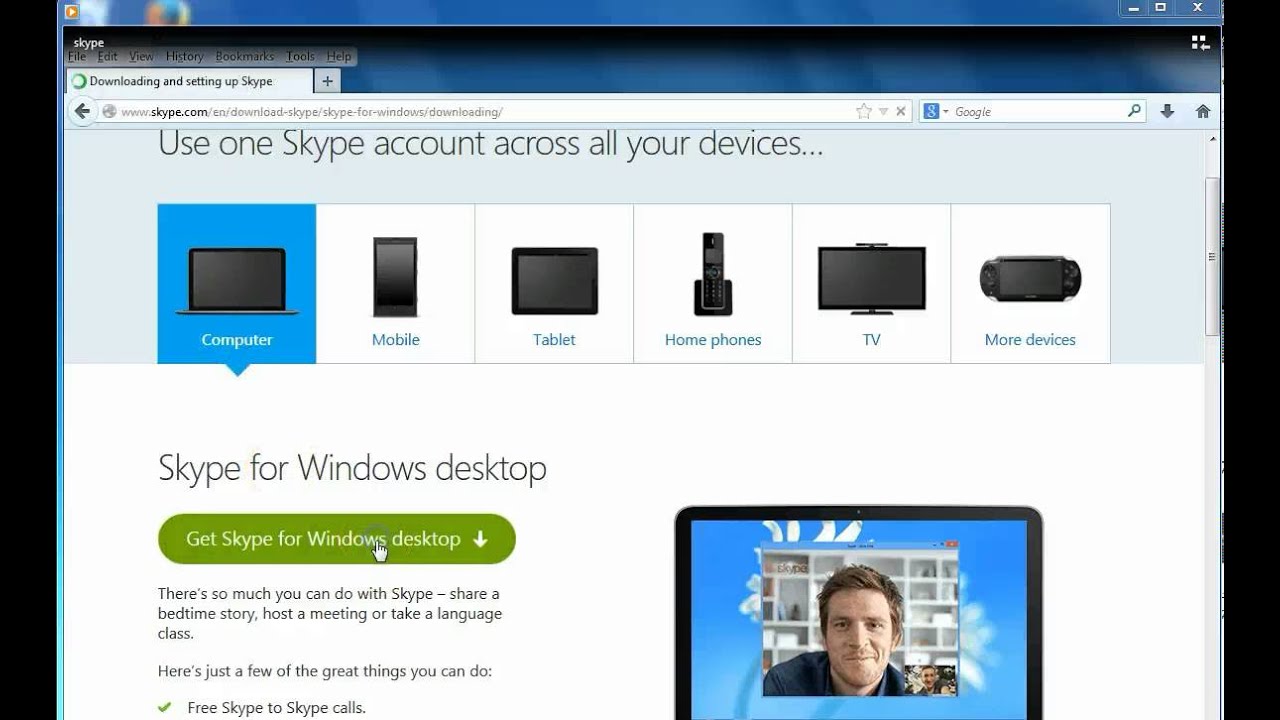The width and height of the screenshot is (1280, 720).
Task: Click the site identity globe icon
Action: coord(109,112)
